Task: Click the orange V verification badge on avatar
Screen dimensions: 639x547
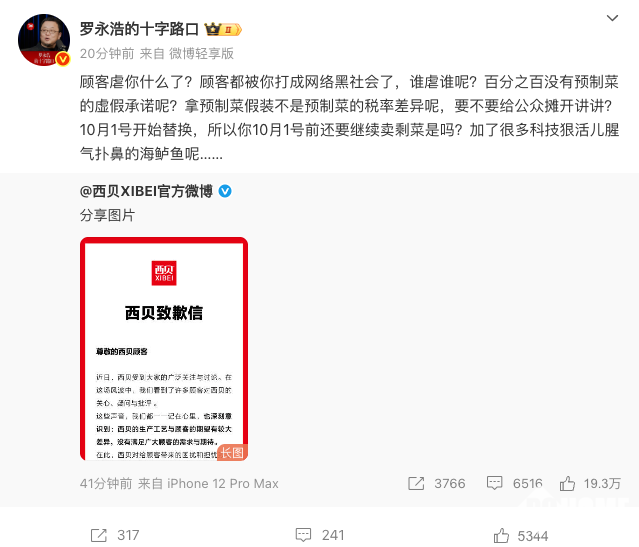Action: (63, 60)
